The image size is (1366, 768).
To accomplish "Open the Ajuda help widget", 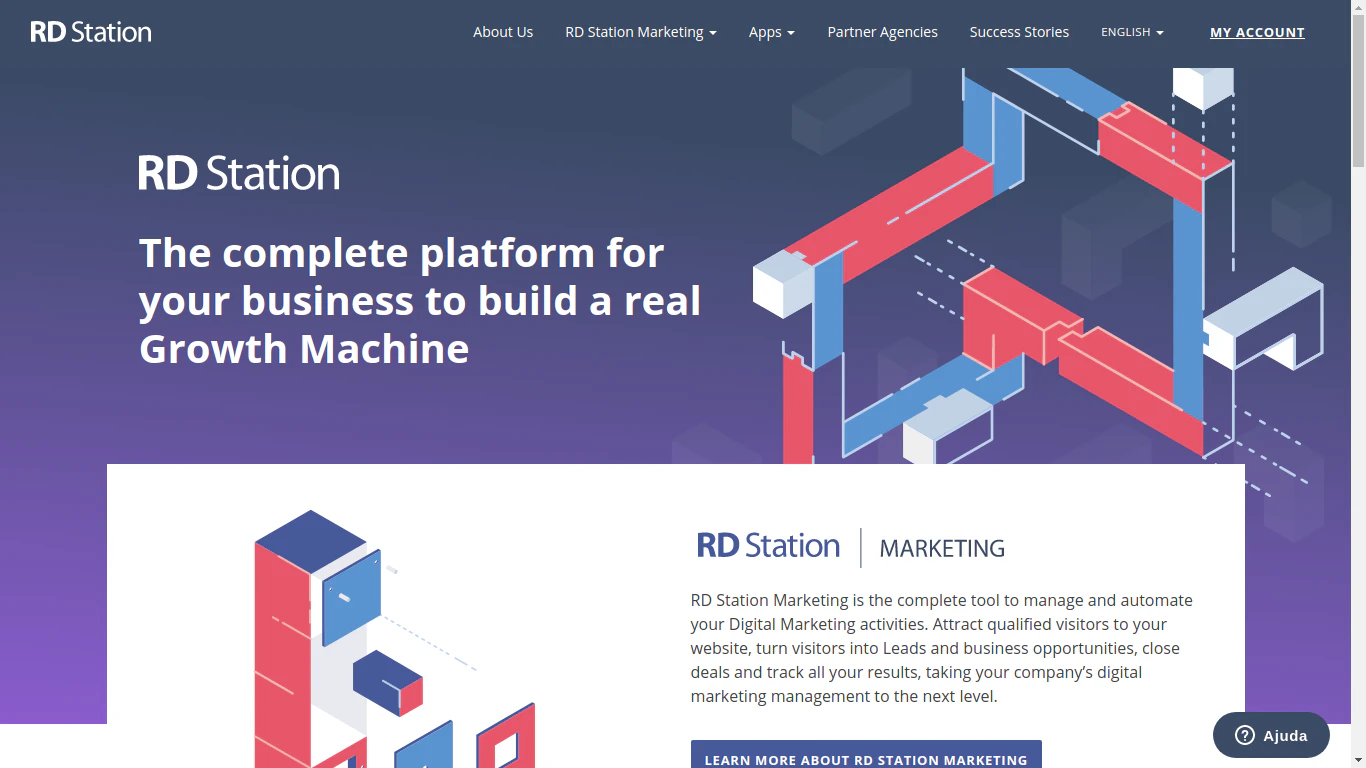I will coord(1271,735).
